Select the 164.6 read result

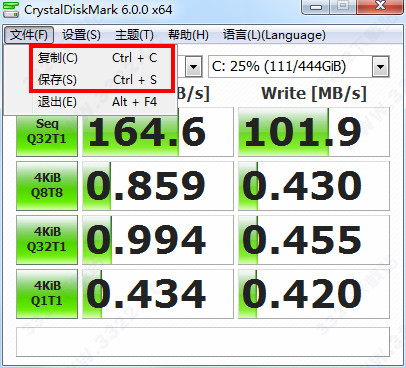(x=158, y=132)
